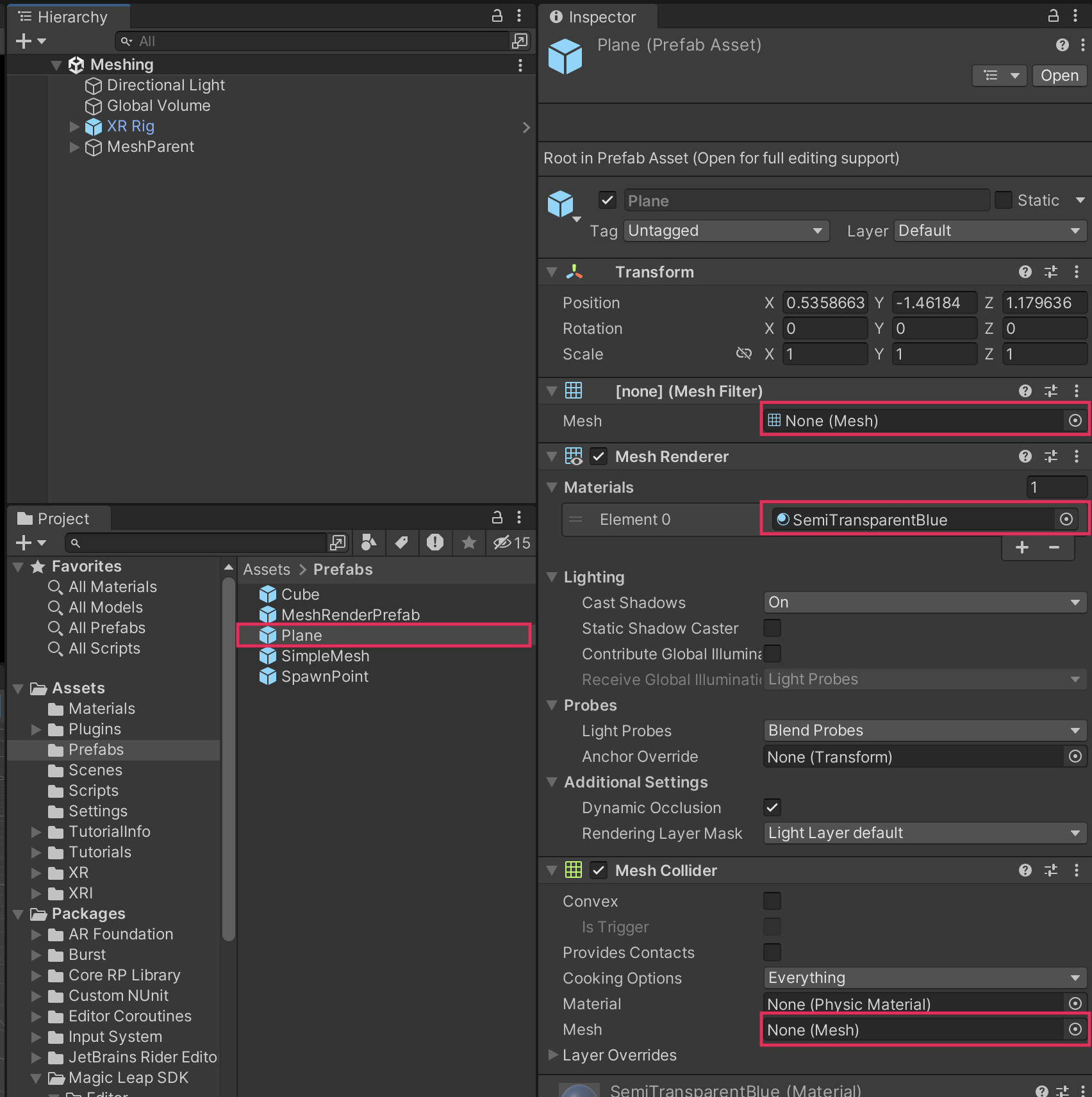Click Mesh Filter preset settings icon
The height and width of the screenshot is (1097, 1092).
coord(1050,391)
